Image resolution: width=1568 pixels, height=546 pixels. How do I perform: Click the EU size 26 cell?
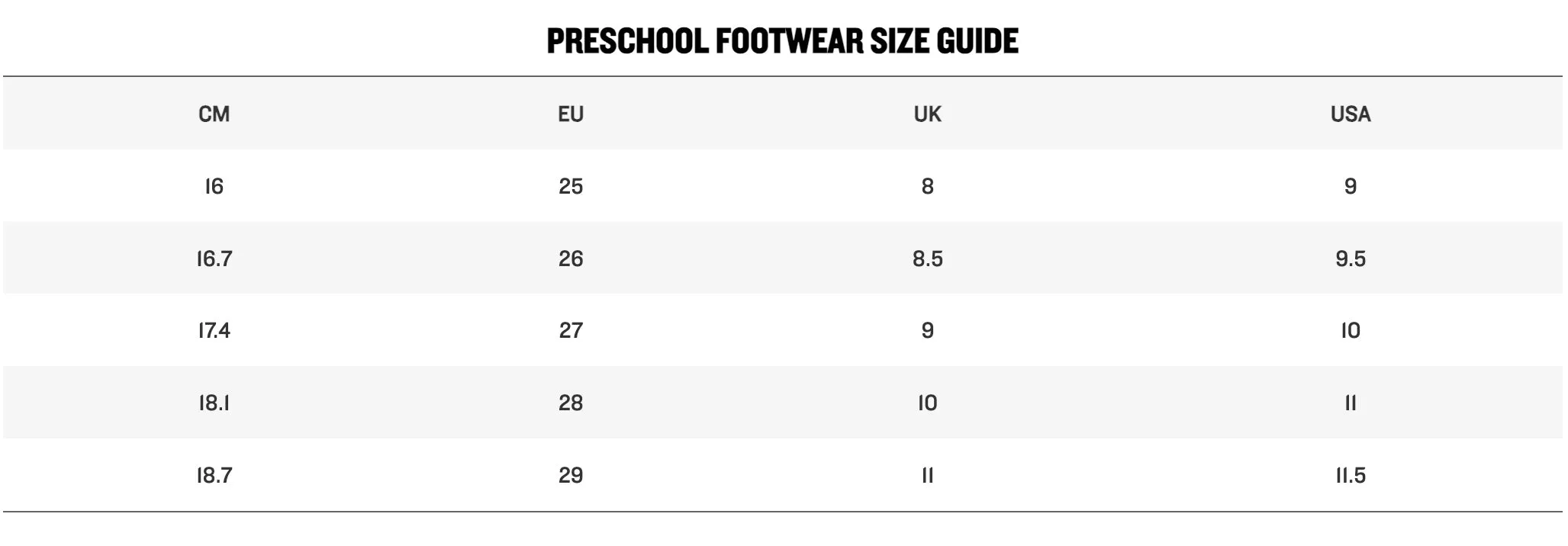click(571, 259)
